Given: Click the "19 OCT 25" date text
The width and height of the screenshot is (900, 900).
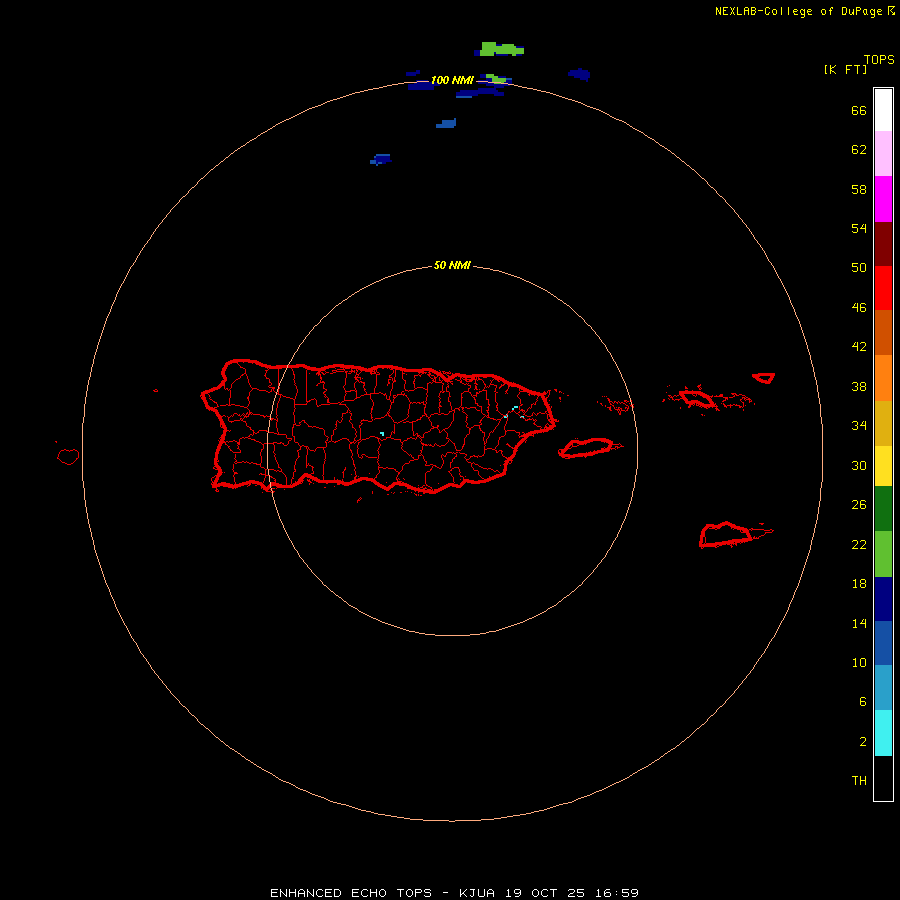Looking at the screenshot, I should click(x=545, y=893).
